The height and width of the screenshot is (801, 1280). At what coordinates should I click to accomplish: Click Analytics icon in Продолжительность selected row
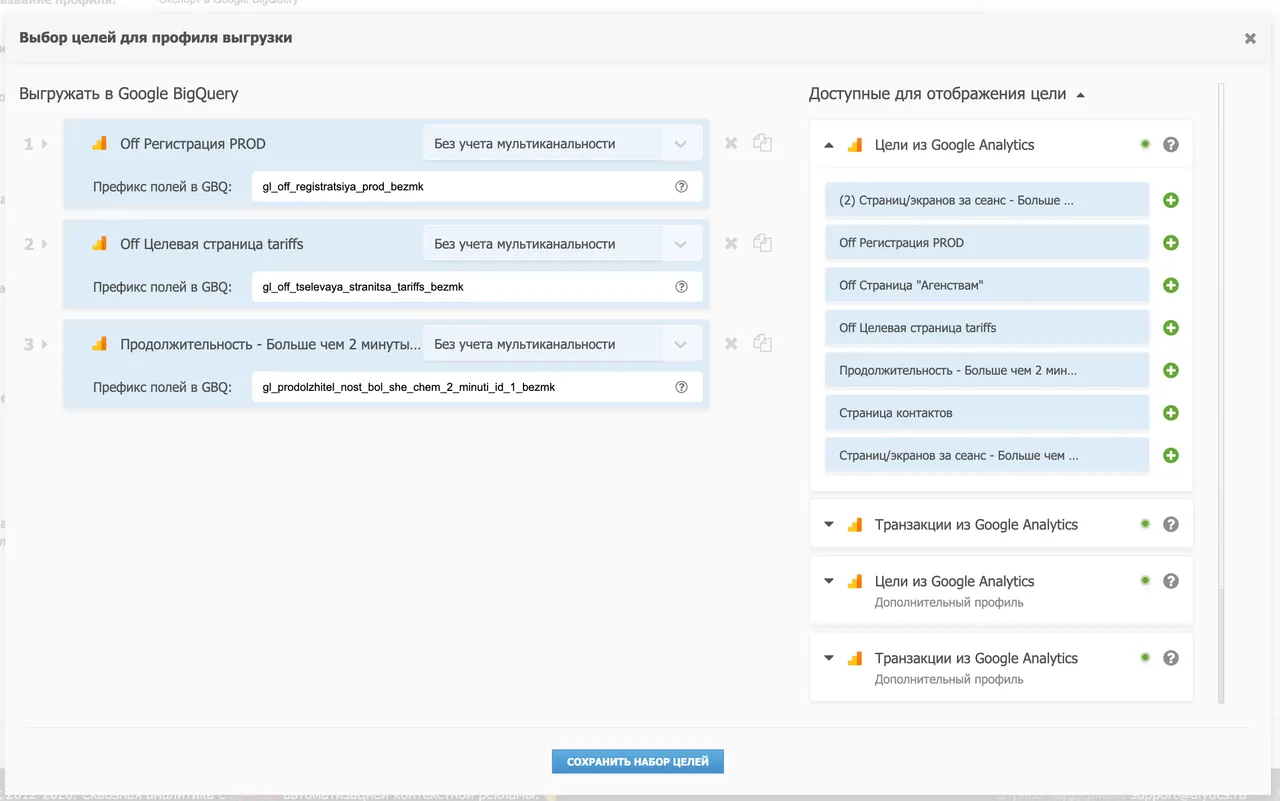(99, 343)
